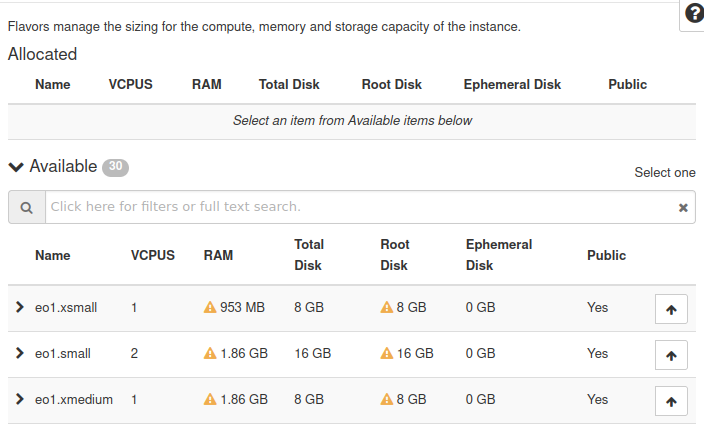The height and width of the screenshot is (425, 704).
Task: Sort the Available table by the Name column
Action: pos(52,256)
